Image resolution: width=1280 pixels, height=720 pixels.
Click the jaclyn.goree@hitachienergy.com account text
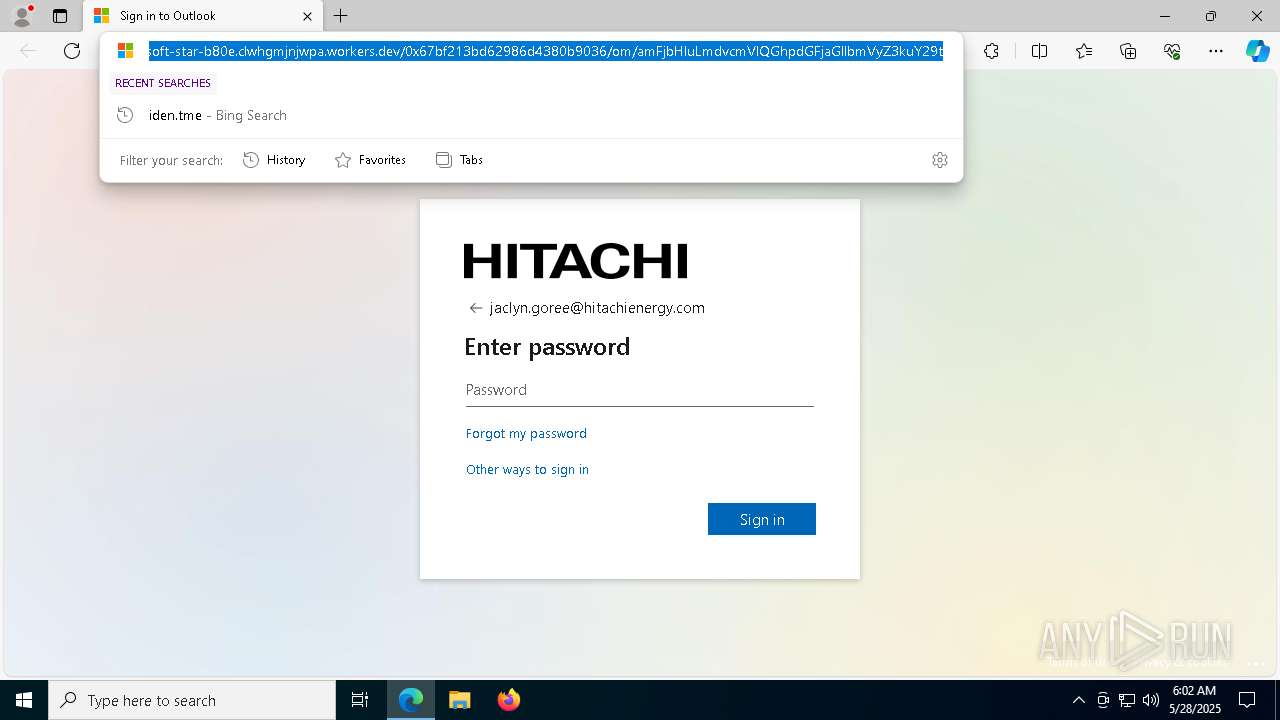tap(597, 308)
